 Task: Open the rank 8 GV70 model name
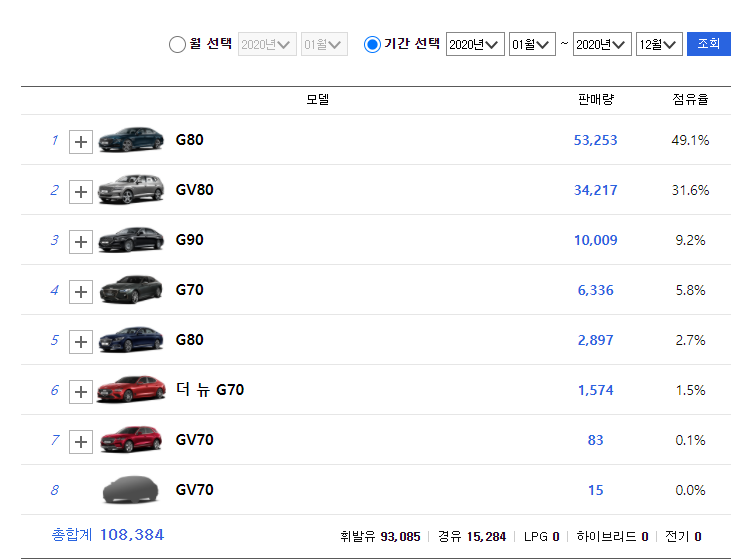click(194, 490)
